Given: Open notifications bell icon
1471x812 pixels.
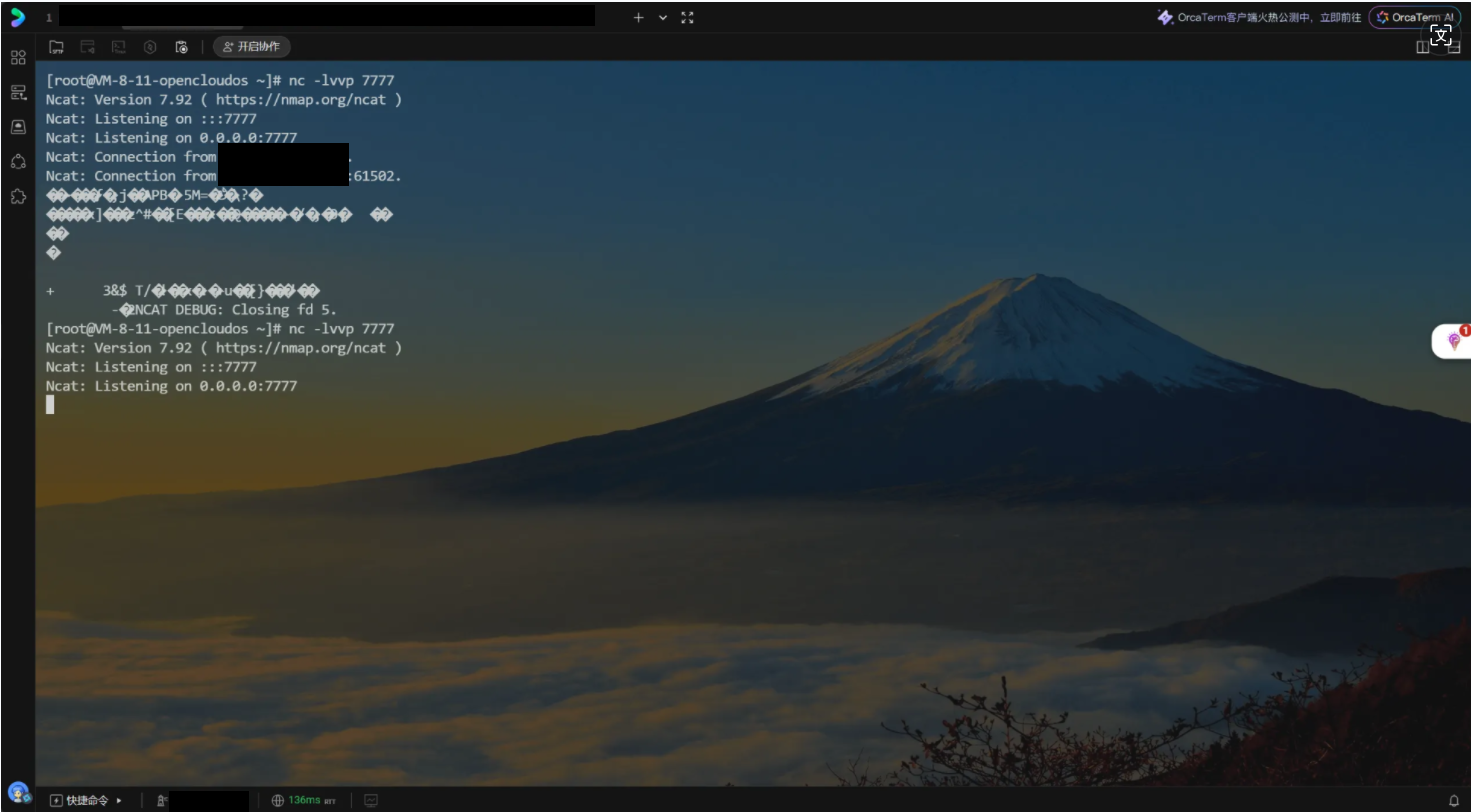Looking at the screenshot, I should [1454, 800].
